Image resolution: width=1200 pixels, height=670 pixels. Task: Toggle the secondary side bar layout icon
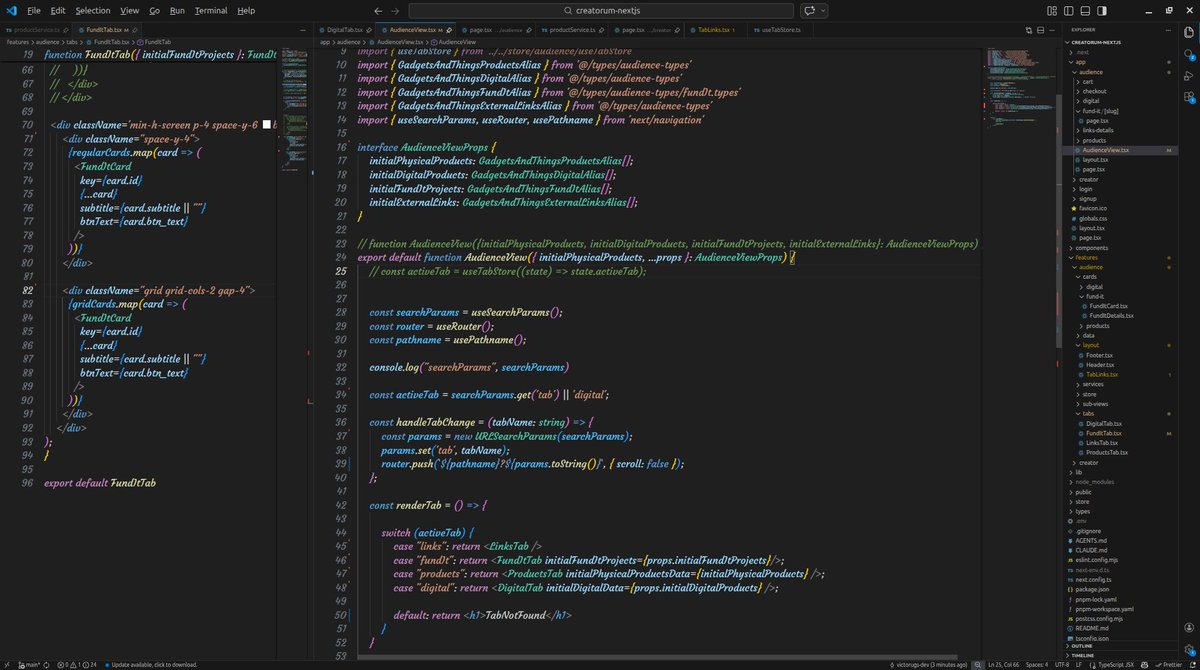pyautogui.click(x=1102, y=10)
